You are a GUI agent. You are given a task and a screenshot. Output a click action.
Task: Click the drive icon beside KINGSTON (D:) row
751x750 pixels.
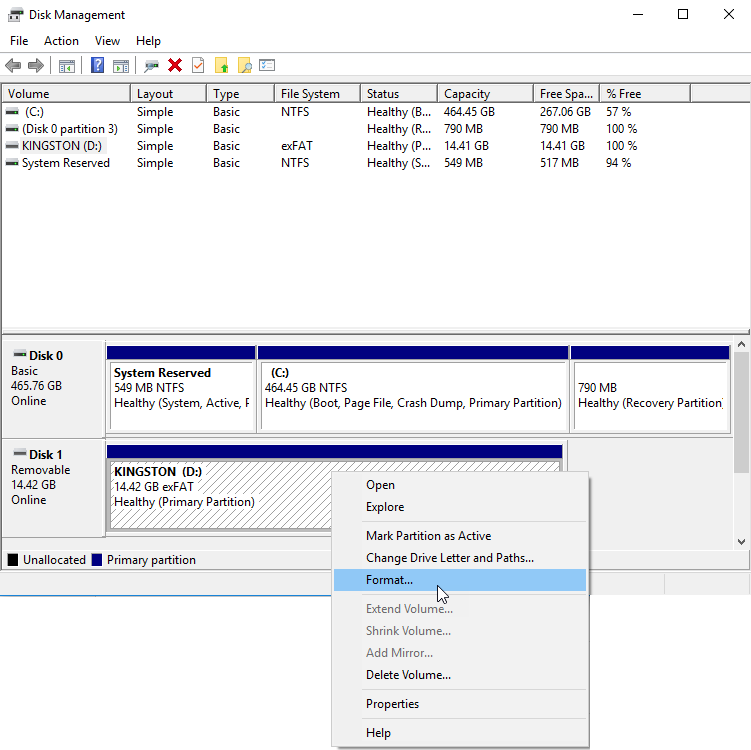pos(12,146)
